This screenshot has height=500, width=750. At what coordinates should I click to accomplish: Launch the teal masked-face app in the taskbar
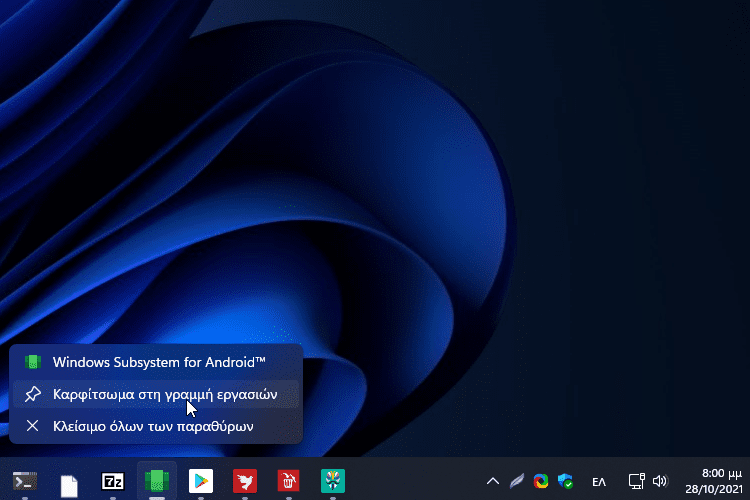tap(332, 481)
